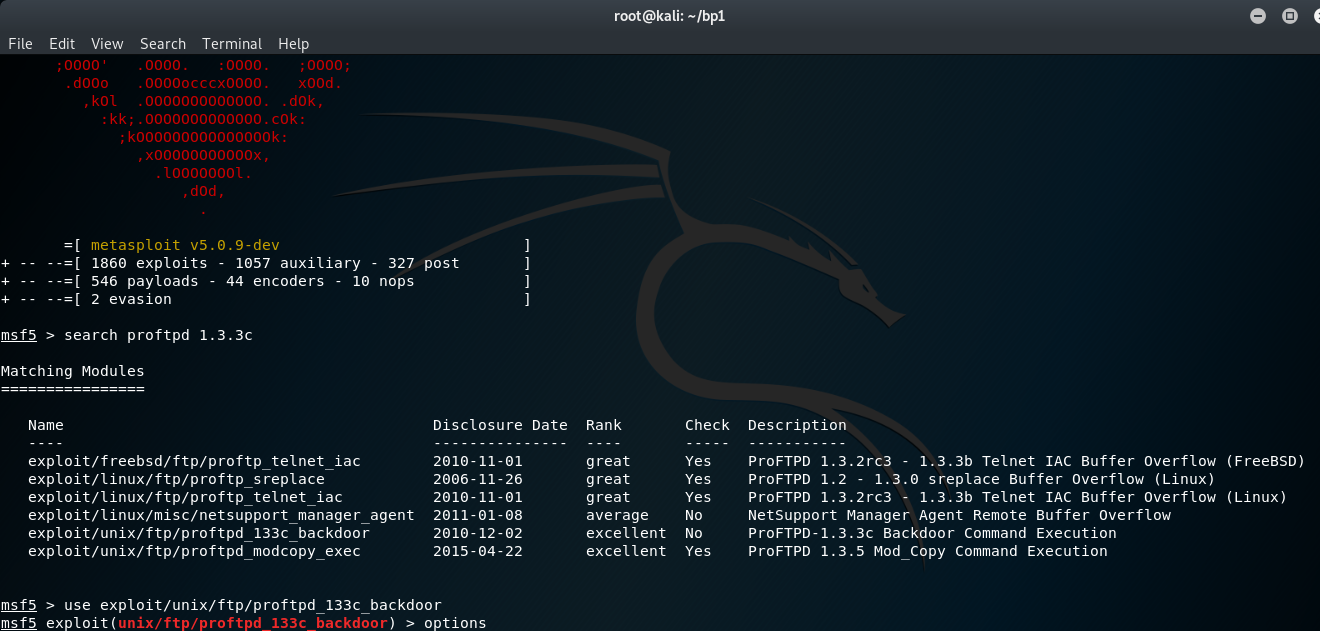Click the No check value for netsupport_manager_agent
The height and width of the screenshot is (631, 1320).
point(694,515)
